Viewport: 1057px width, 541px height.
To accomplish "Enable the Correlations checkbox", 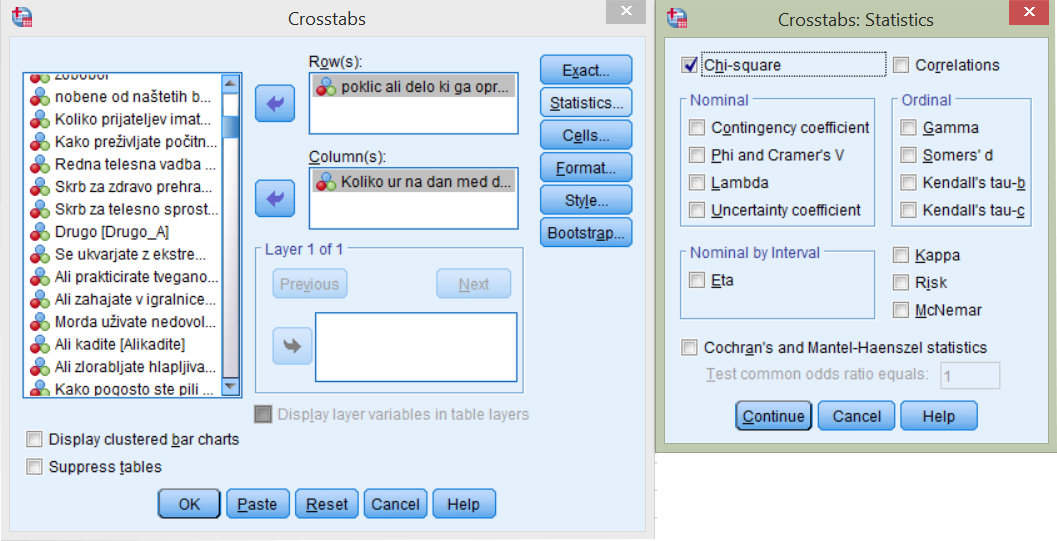I will pos(901,65).
